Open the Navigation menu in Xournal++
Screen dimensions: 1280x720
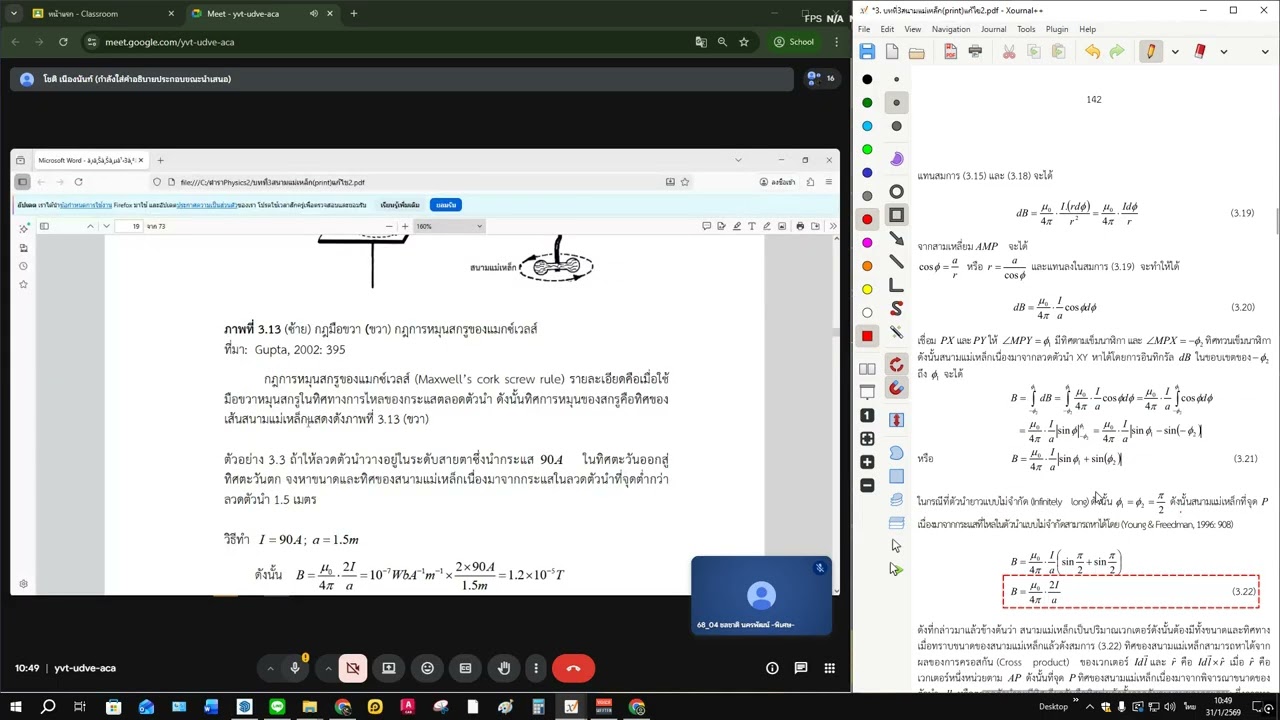[951, 29]
